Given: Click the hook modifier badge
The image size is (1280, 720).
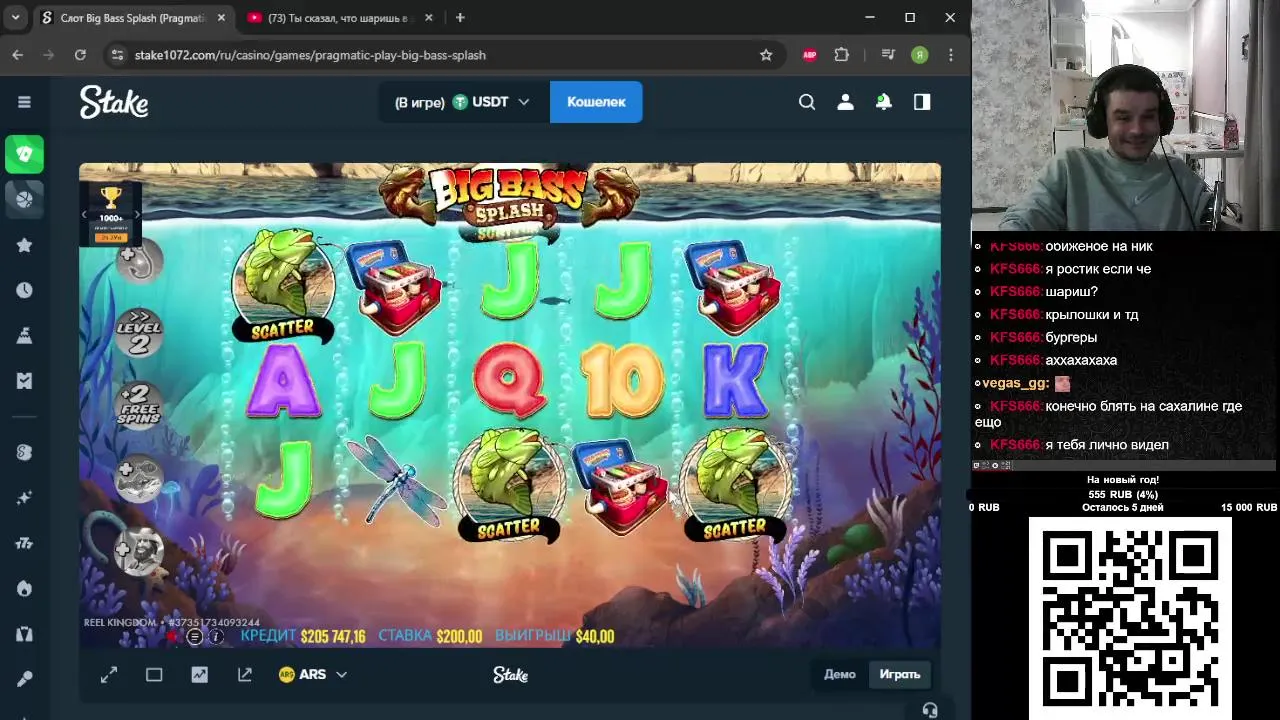Looking at the screenshot, I should point(139,262).
